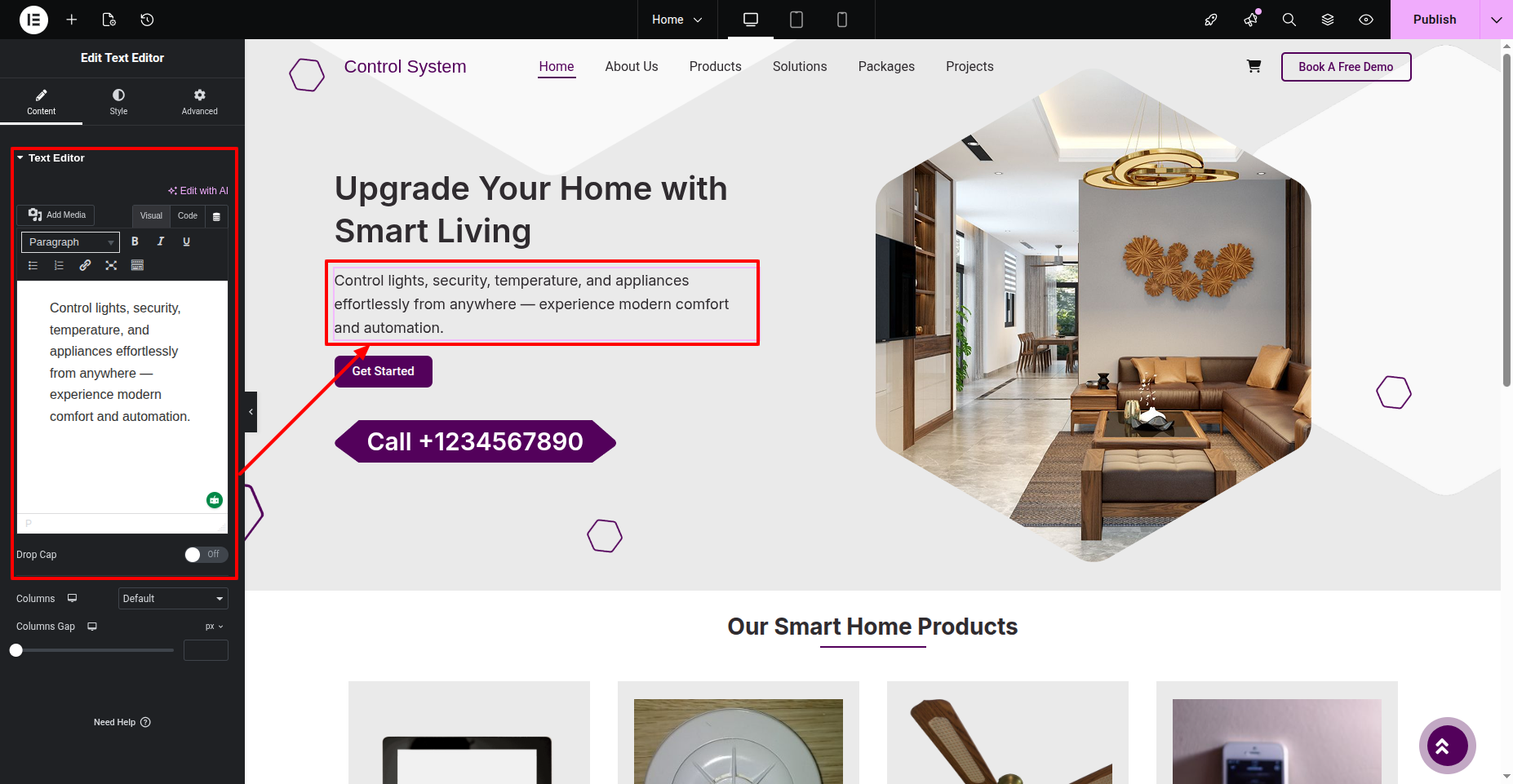The image size is (1513, 784).
Task: Click Edit with AI link
Action: 198,191
